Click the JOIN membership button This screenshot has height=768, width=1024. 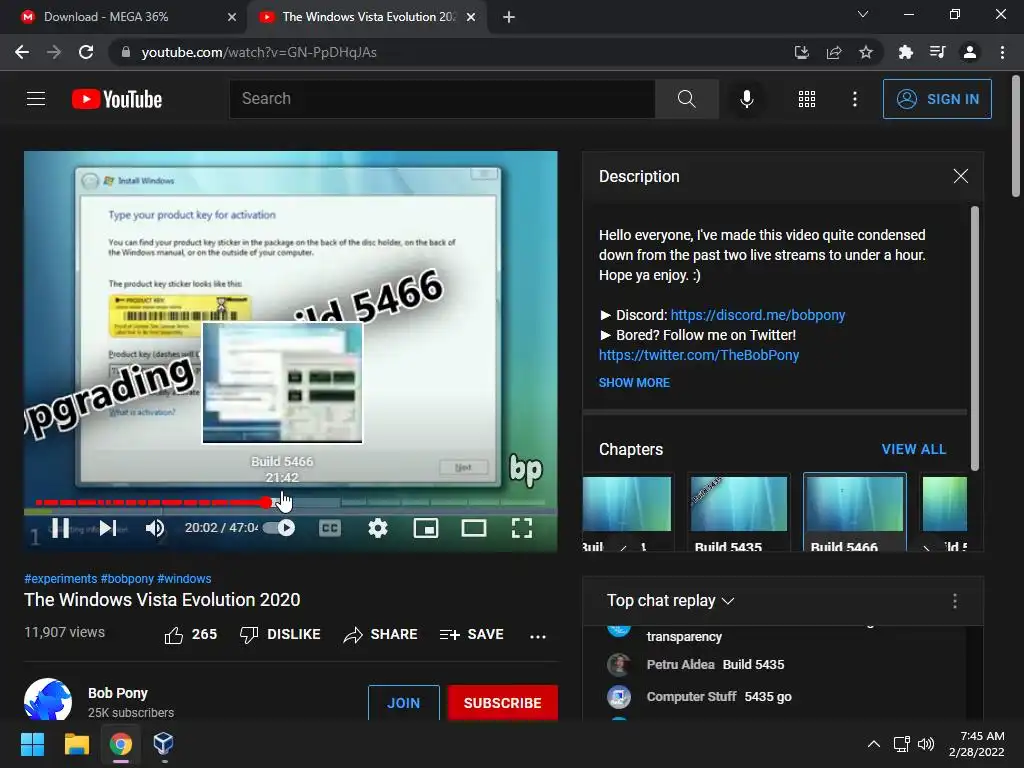404,703
